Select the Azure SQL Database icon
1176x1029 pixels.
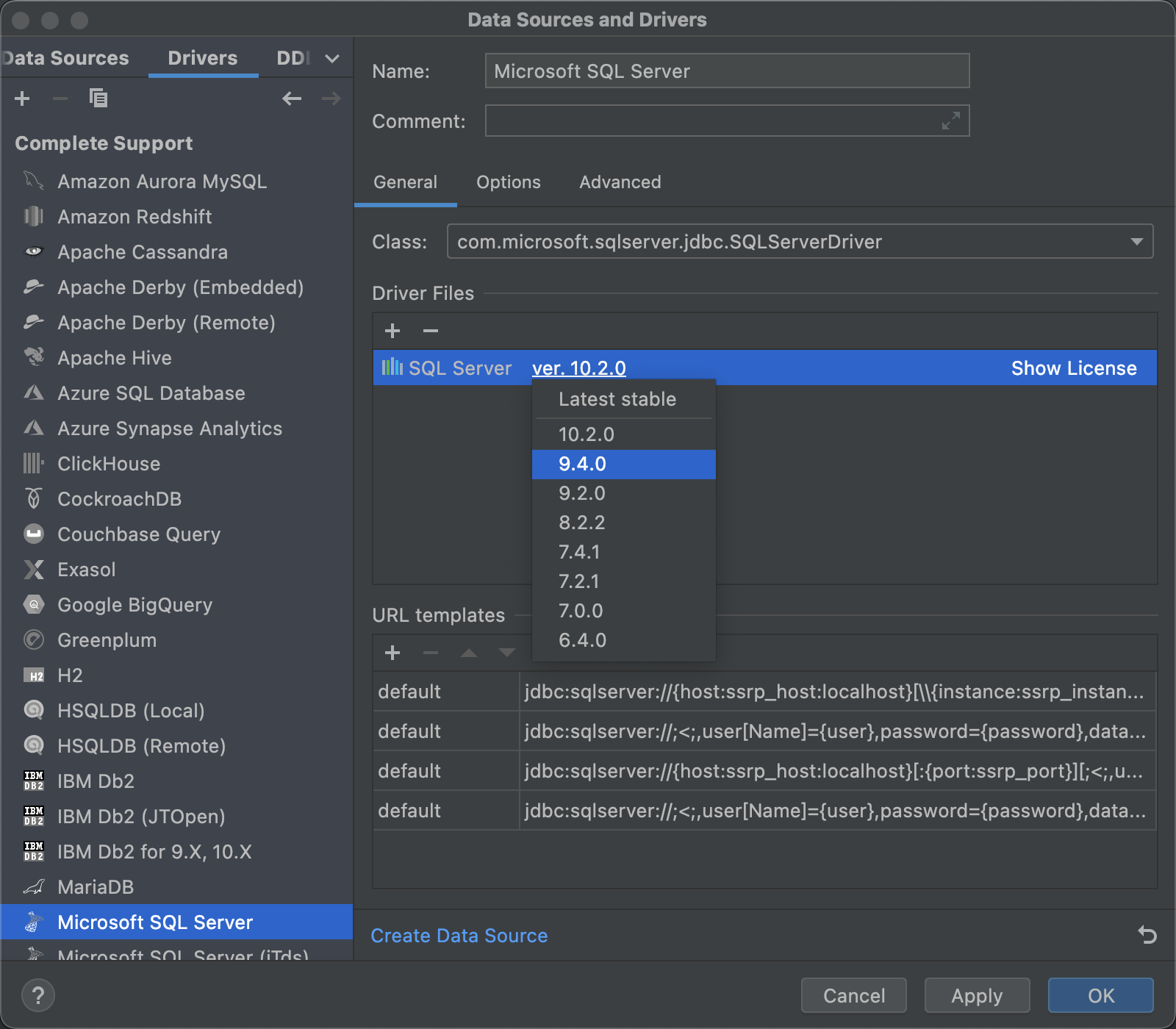[x=34, y=392]
